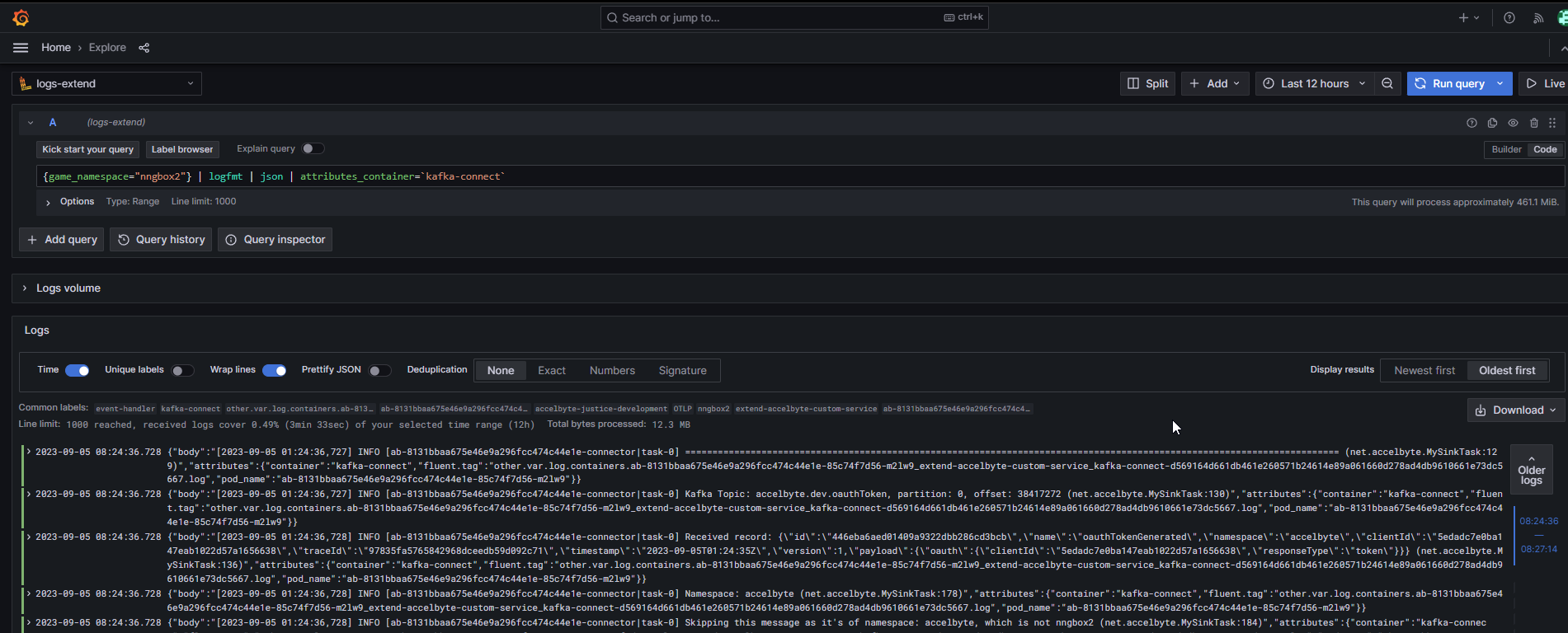Viewport: 1568px width, 633px height.
Task: Select deduplication Numbers option
Action: (612, 370)
